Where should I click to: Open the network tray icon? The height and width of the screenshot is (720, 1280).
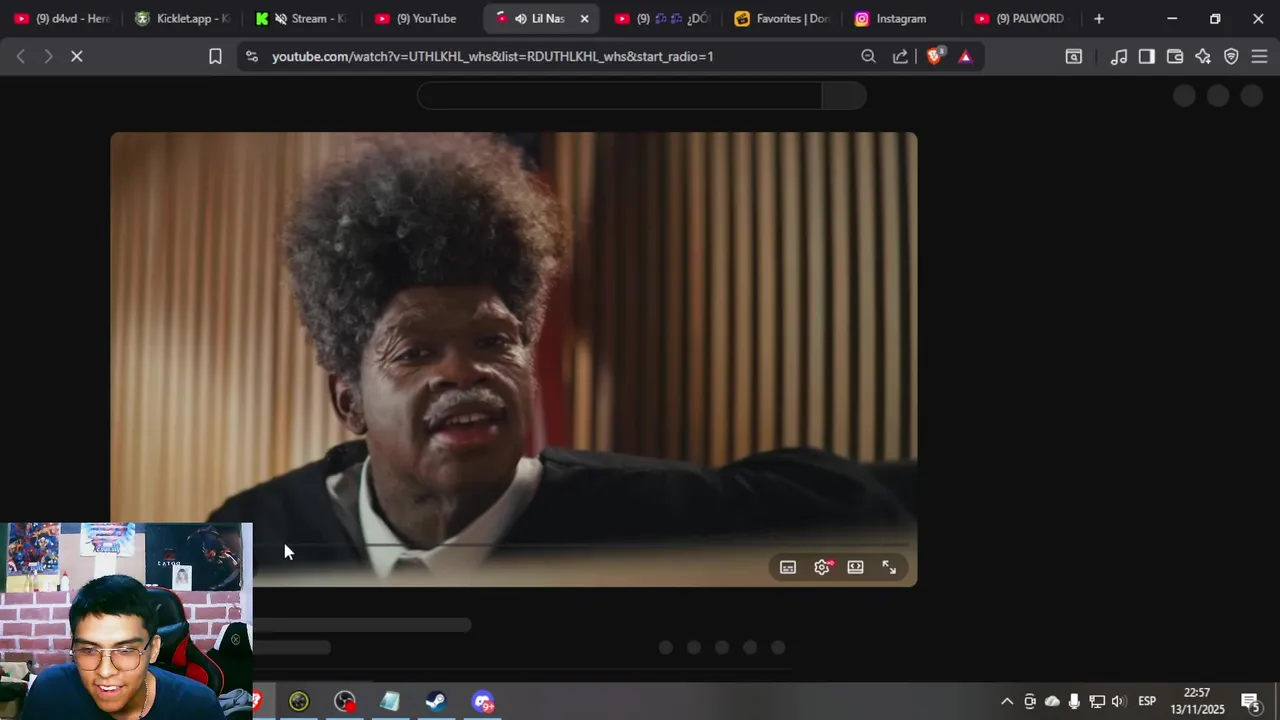point(1097,701)
